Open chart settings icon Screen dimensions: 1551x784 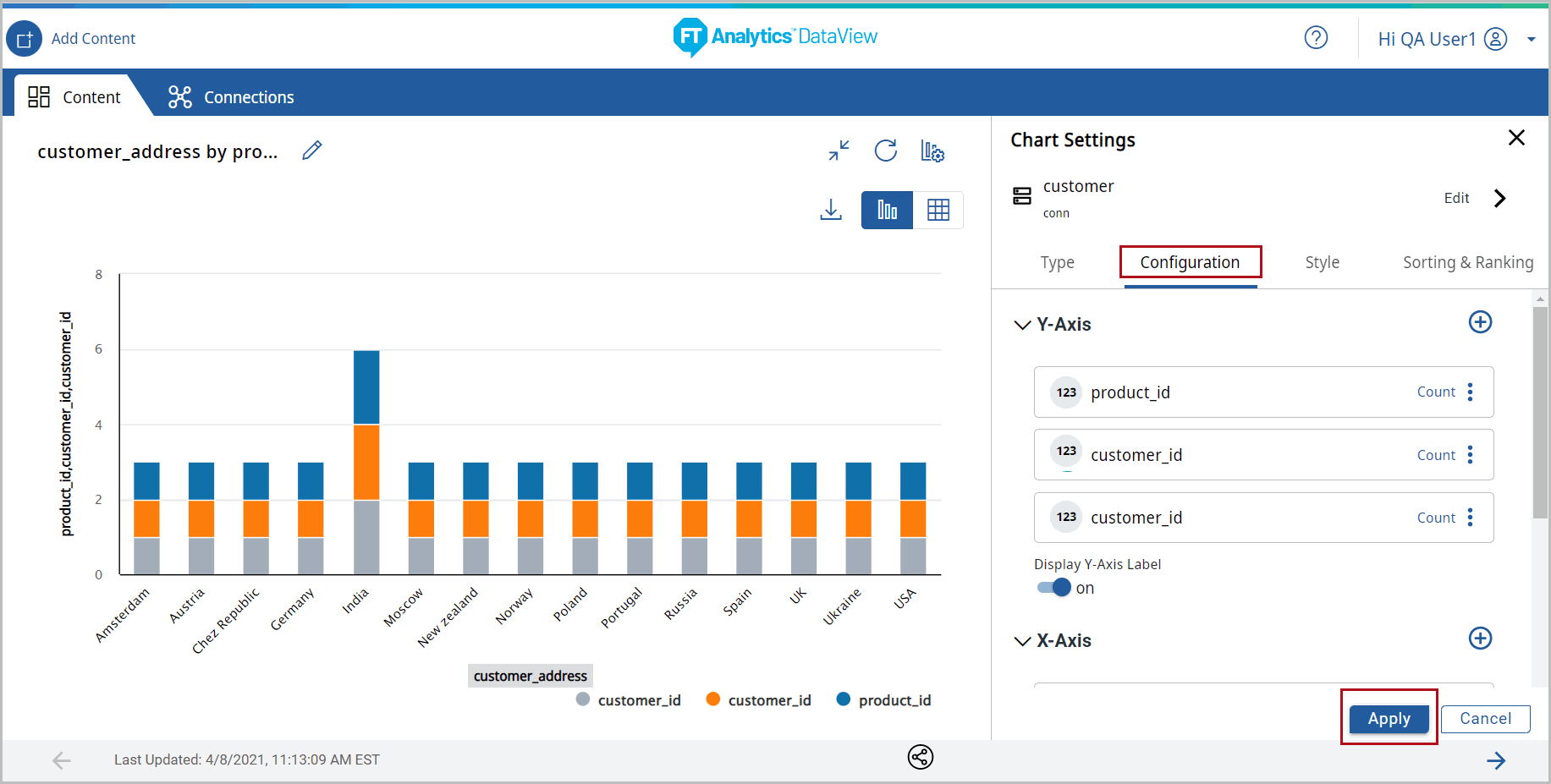point(932,151)
